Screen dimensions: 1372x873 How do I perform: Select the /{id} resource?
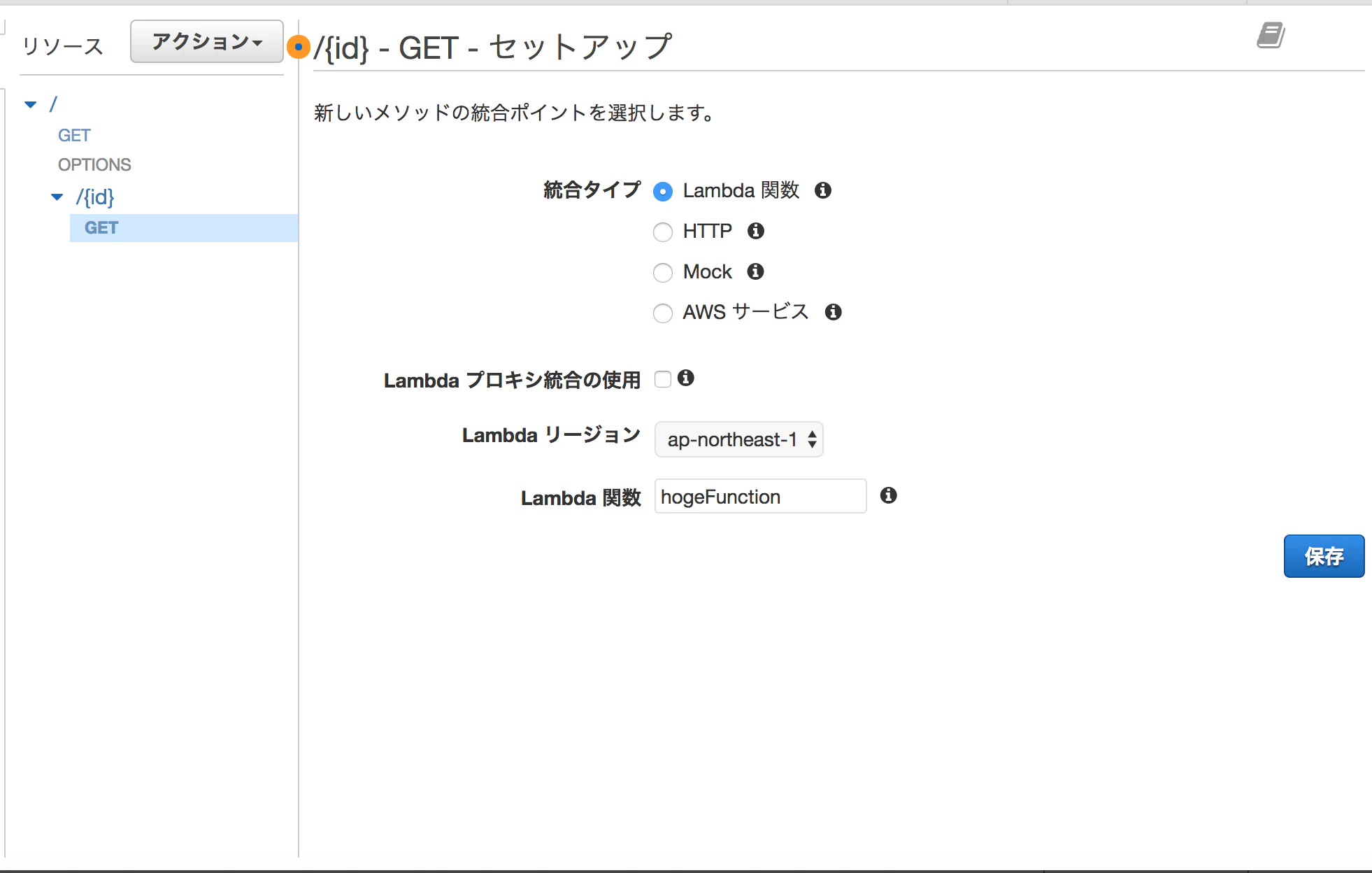coord(95,197)
